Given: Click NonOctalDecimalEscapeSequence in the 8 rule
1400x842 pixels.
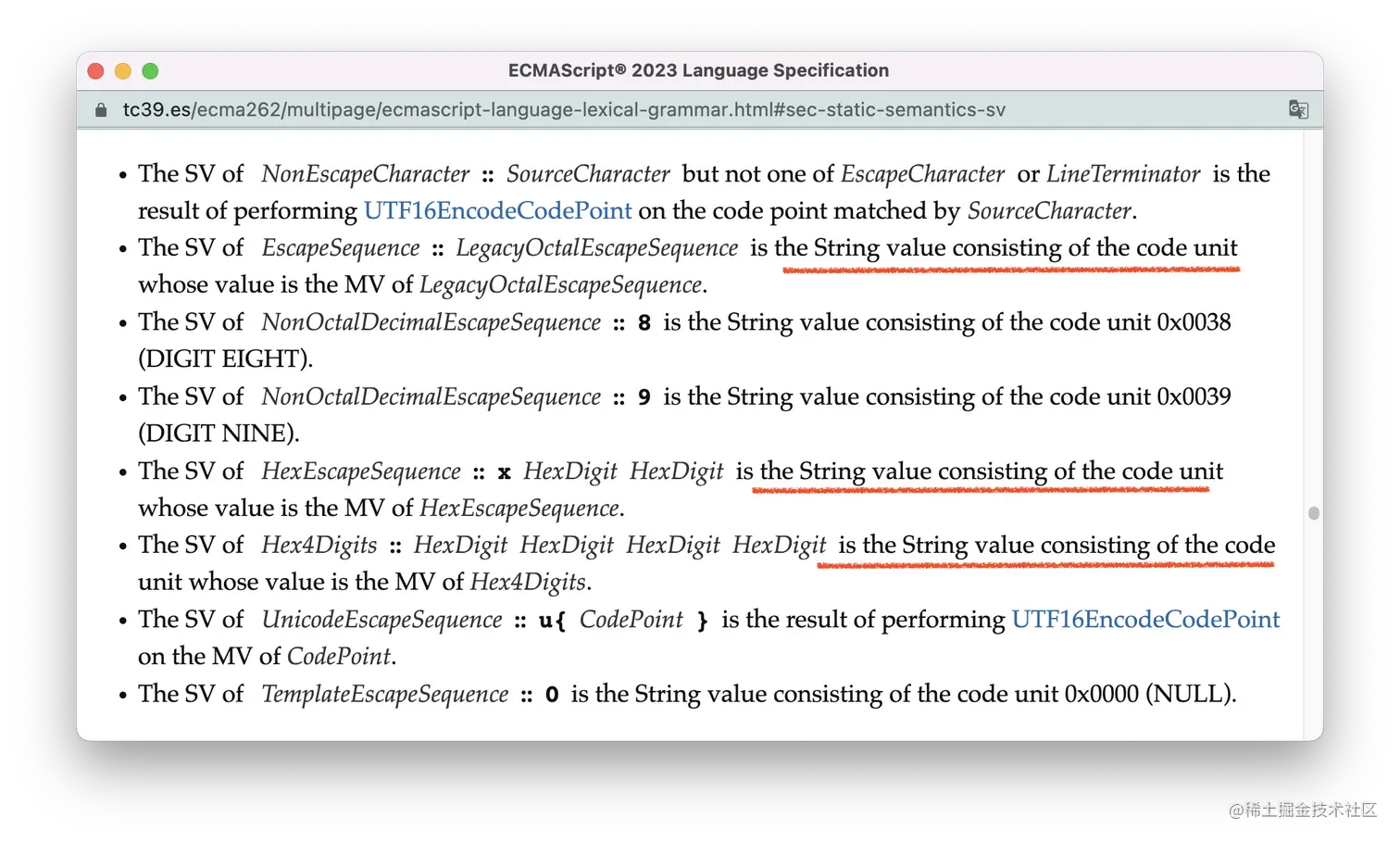Looking at the screenshot, I should [431, 322].
